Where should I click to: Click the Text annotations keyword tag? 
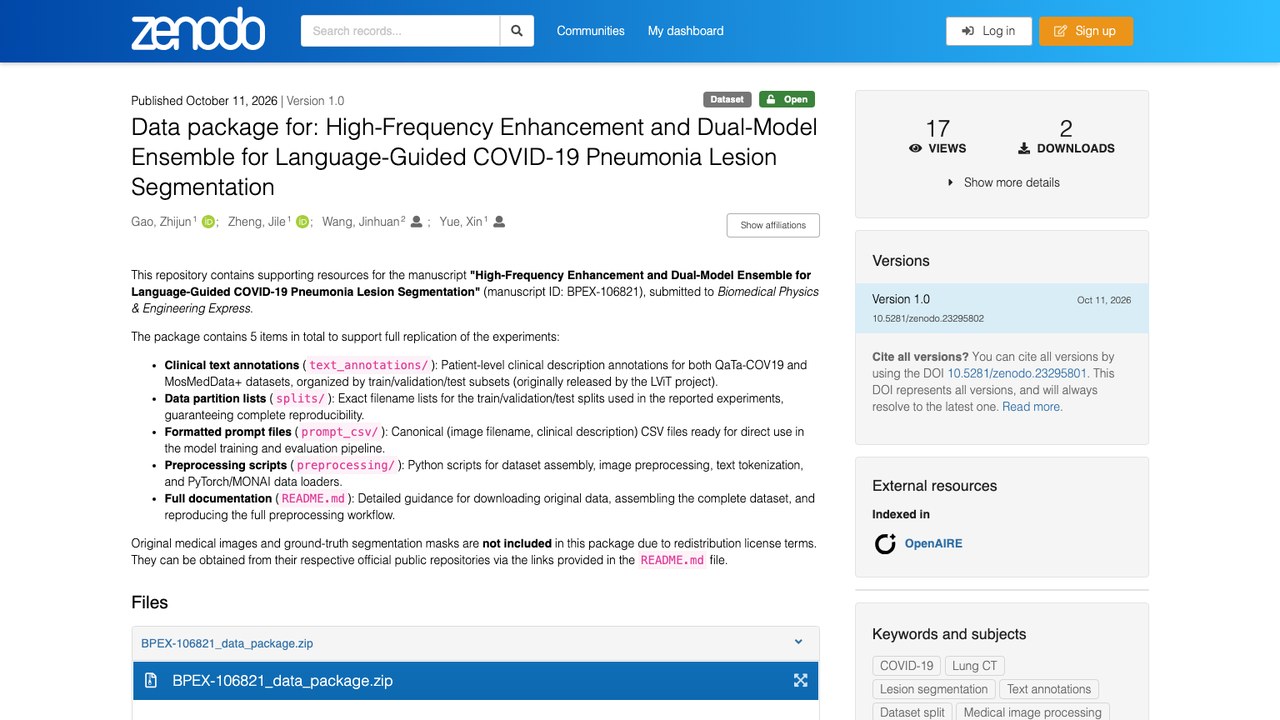[1049, 689]
